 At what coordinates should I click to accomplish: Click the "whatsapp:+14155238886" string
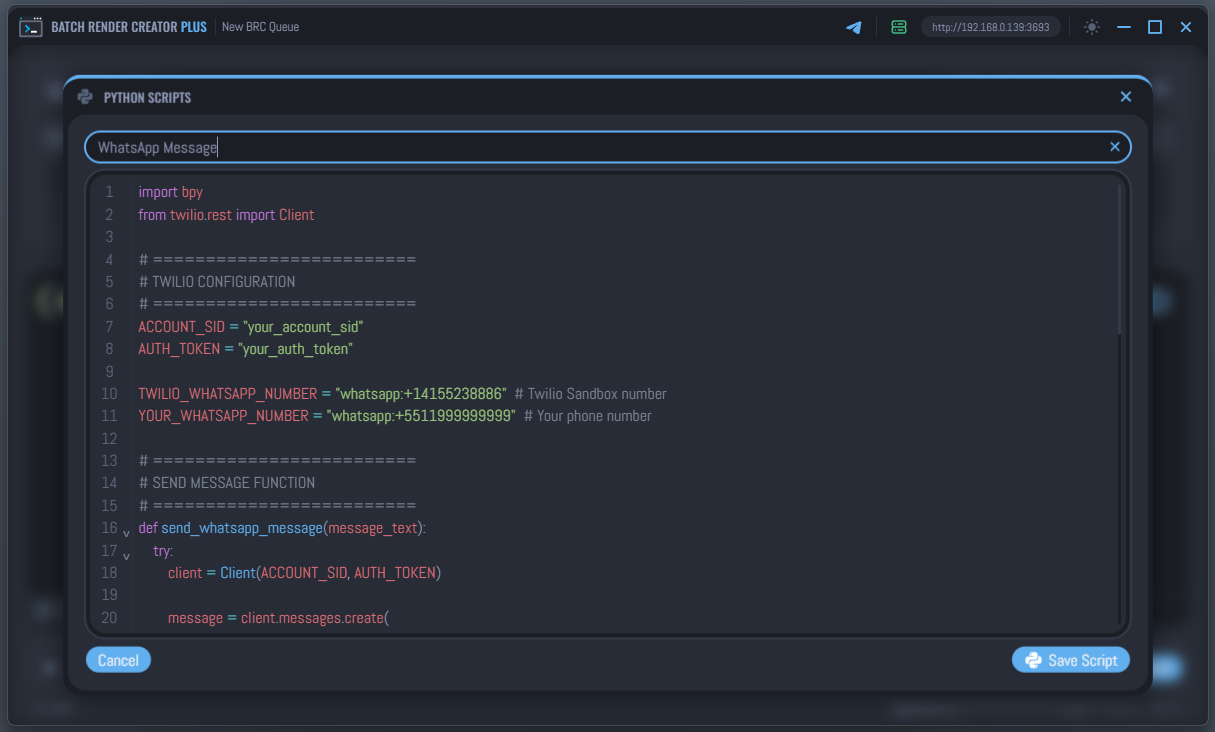421,394
